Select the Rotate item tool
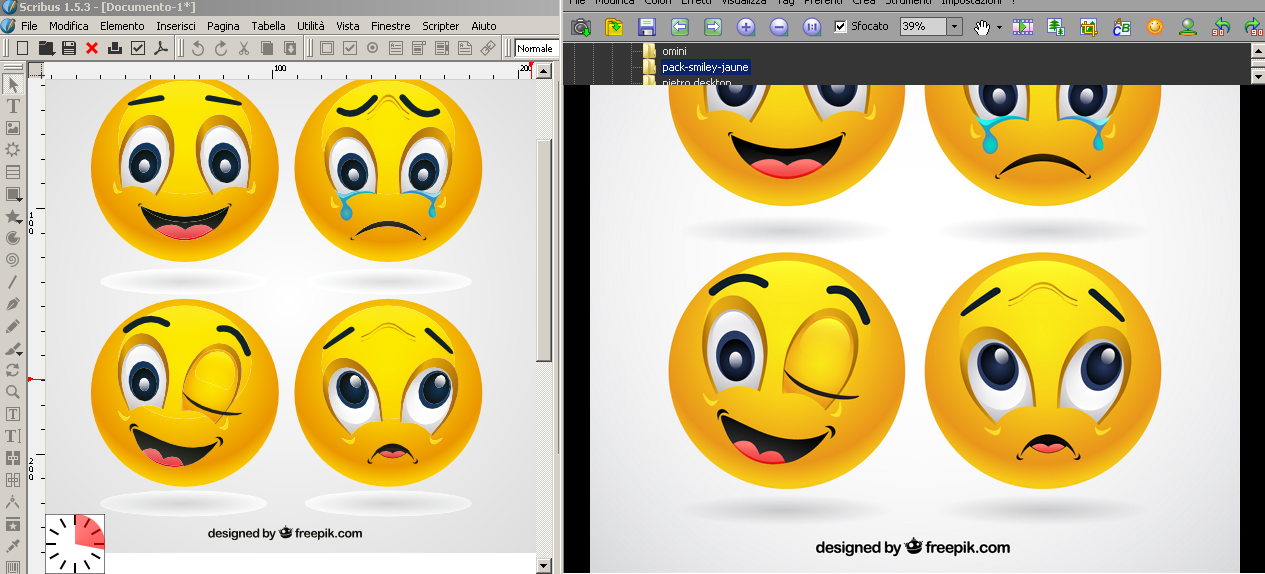 pos(13,370)
